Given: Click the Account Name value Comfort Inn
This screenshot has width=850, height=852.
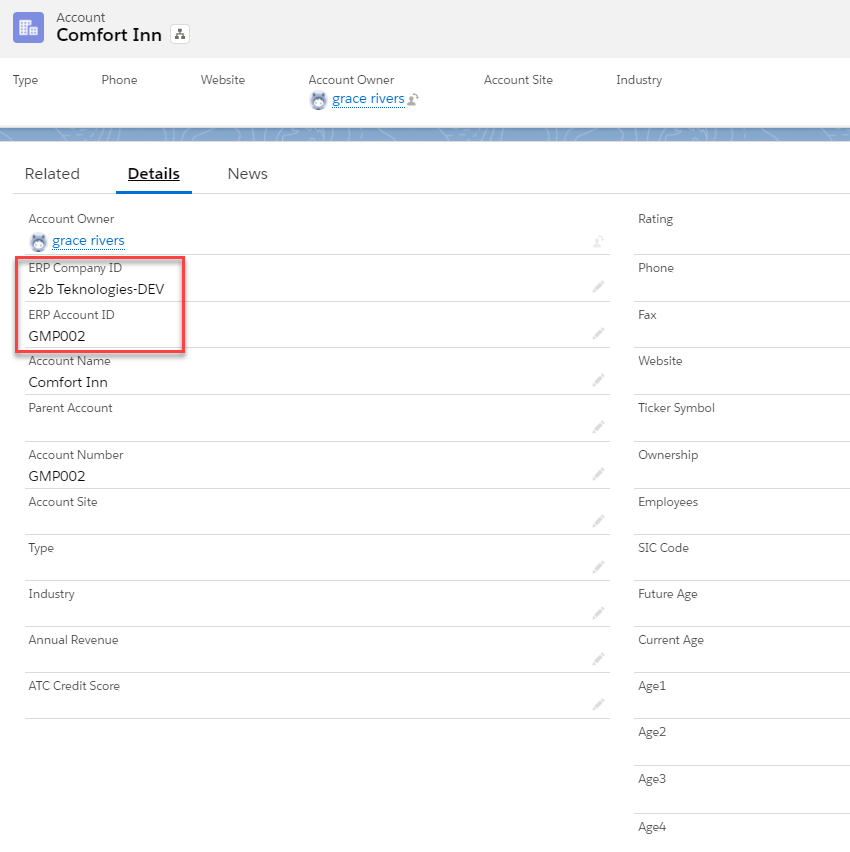Looking at the screenshot, I should pyautogui.click(x=68, y=382).
